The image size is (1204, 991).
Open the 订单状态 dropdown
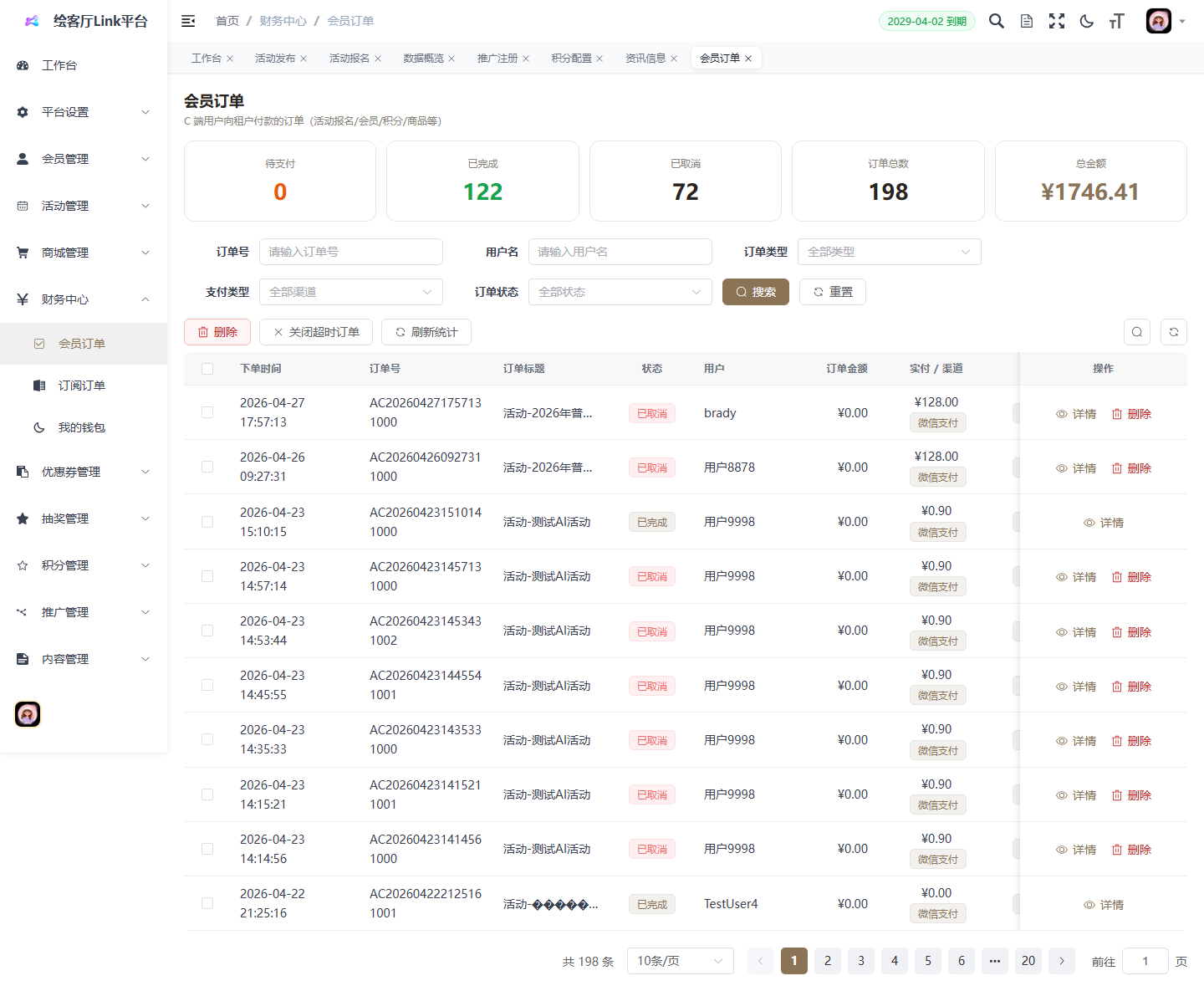point(620,292)
